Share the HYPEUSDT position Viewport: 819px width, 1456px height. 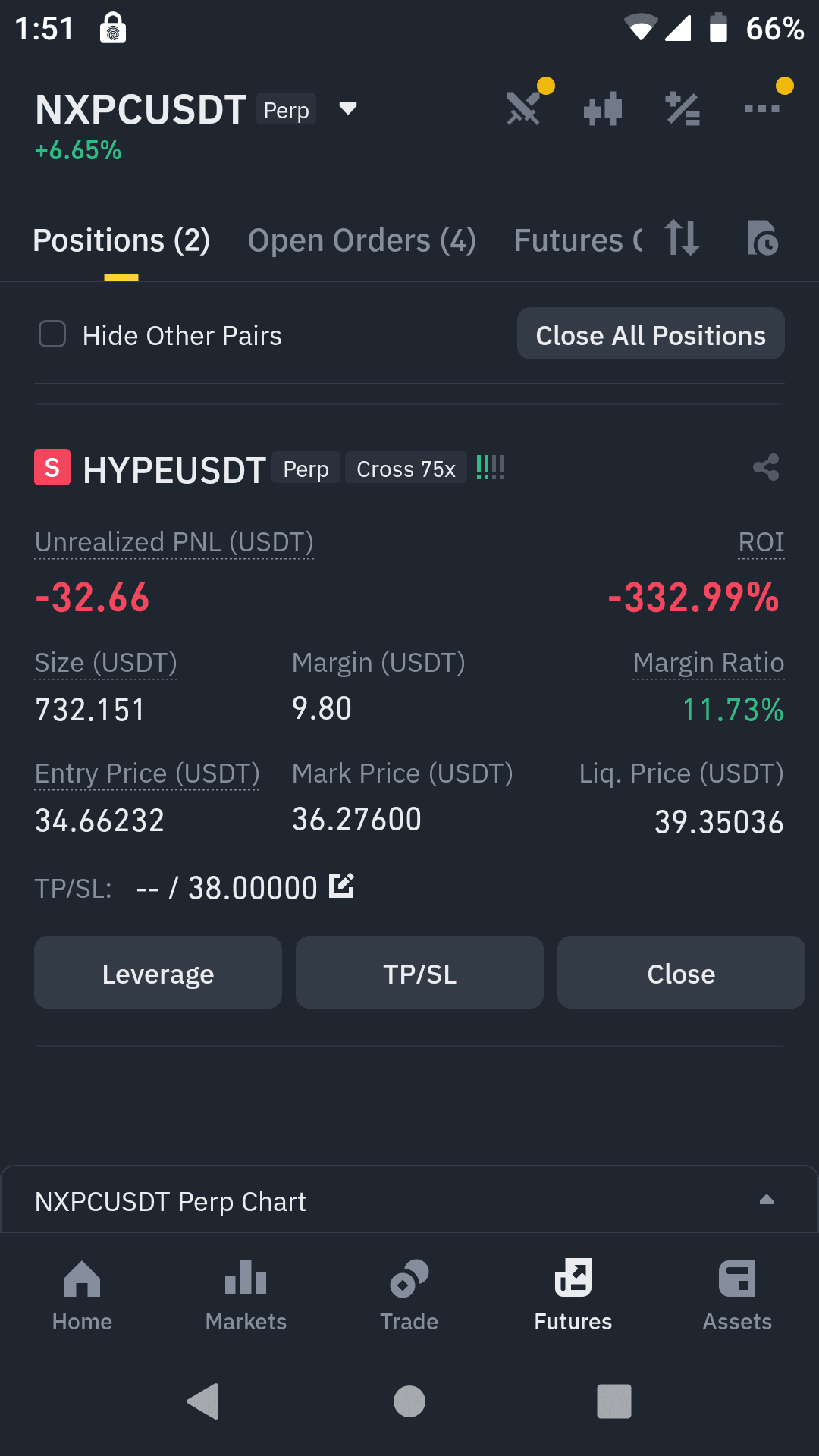(766, 467)
